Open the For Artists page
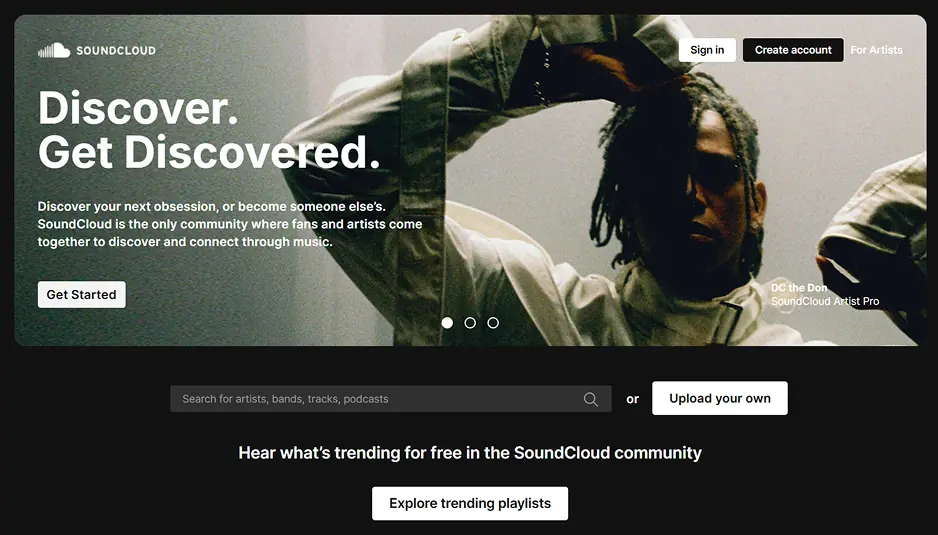This screenshot has height=535, width=938. pos(876,50)
